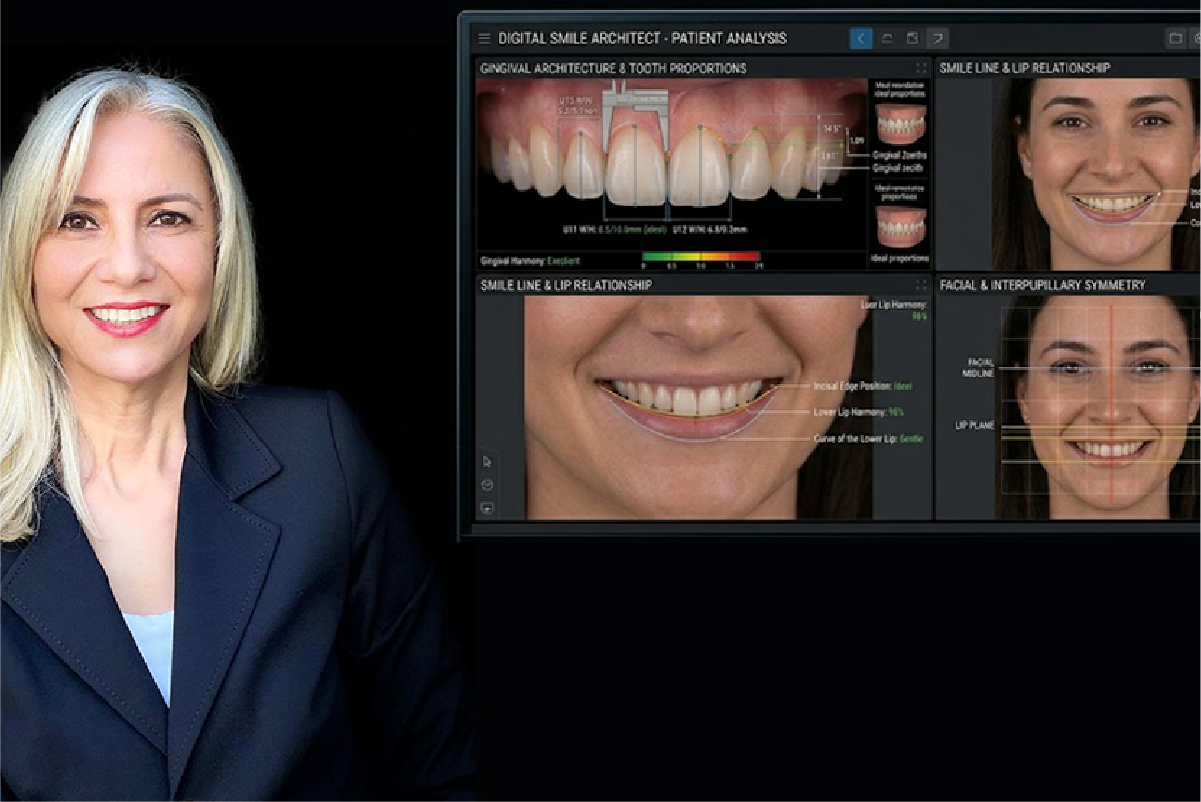Image resolution: width=1201 pixels, height=802 pixels.
Task: Select the cursor pointer tool in left sidebar
Action: 487,461
